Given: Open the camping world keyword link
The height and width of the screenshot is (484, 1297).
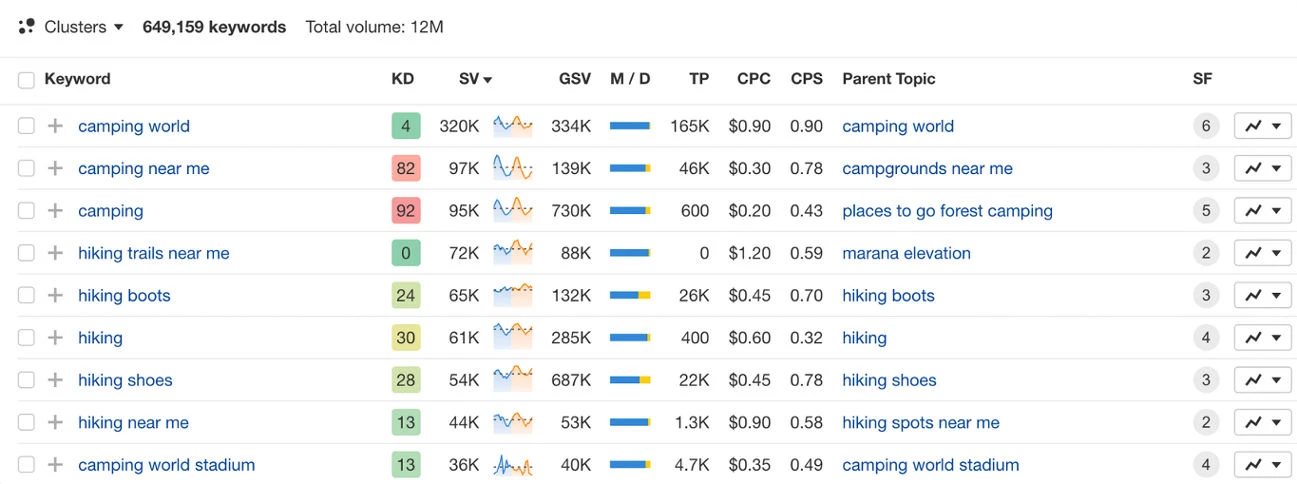Looking at the screenshot, I should tap(134, 126).
